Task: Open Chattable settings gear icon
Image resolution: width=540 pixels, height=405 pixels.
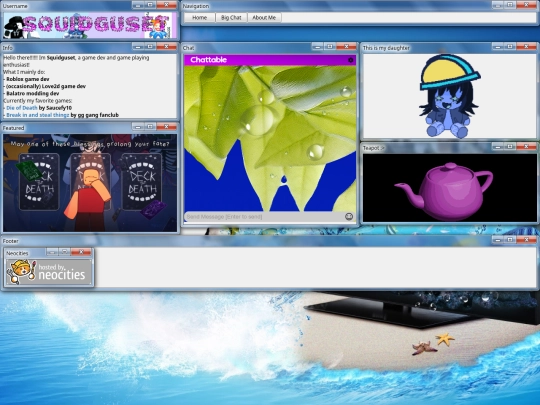Action: (351, 60)
